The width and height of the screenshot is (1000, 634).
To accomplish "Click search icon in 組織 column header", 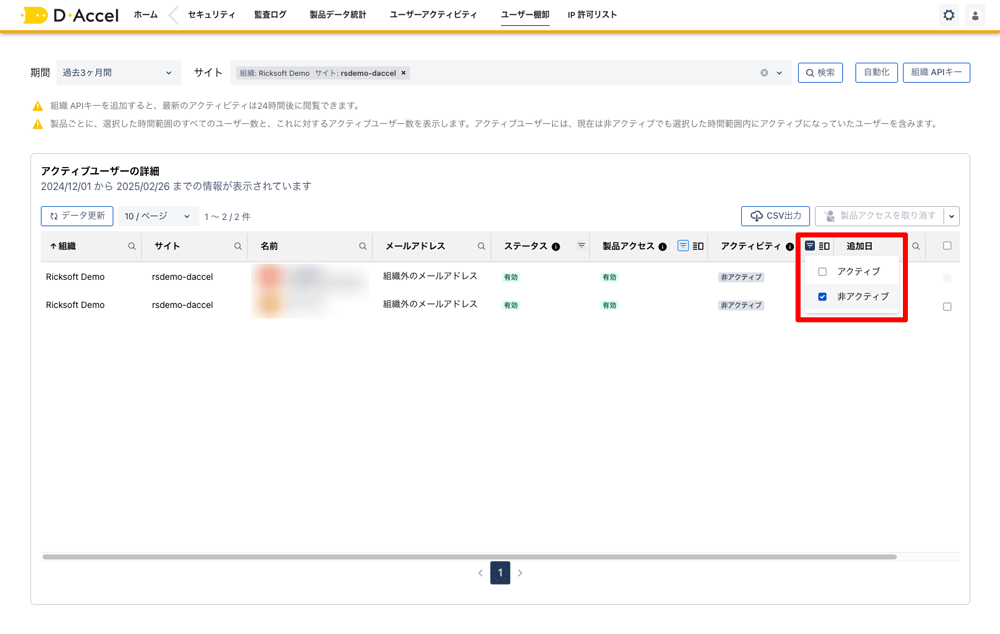I will click(x=131, y=246).
